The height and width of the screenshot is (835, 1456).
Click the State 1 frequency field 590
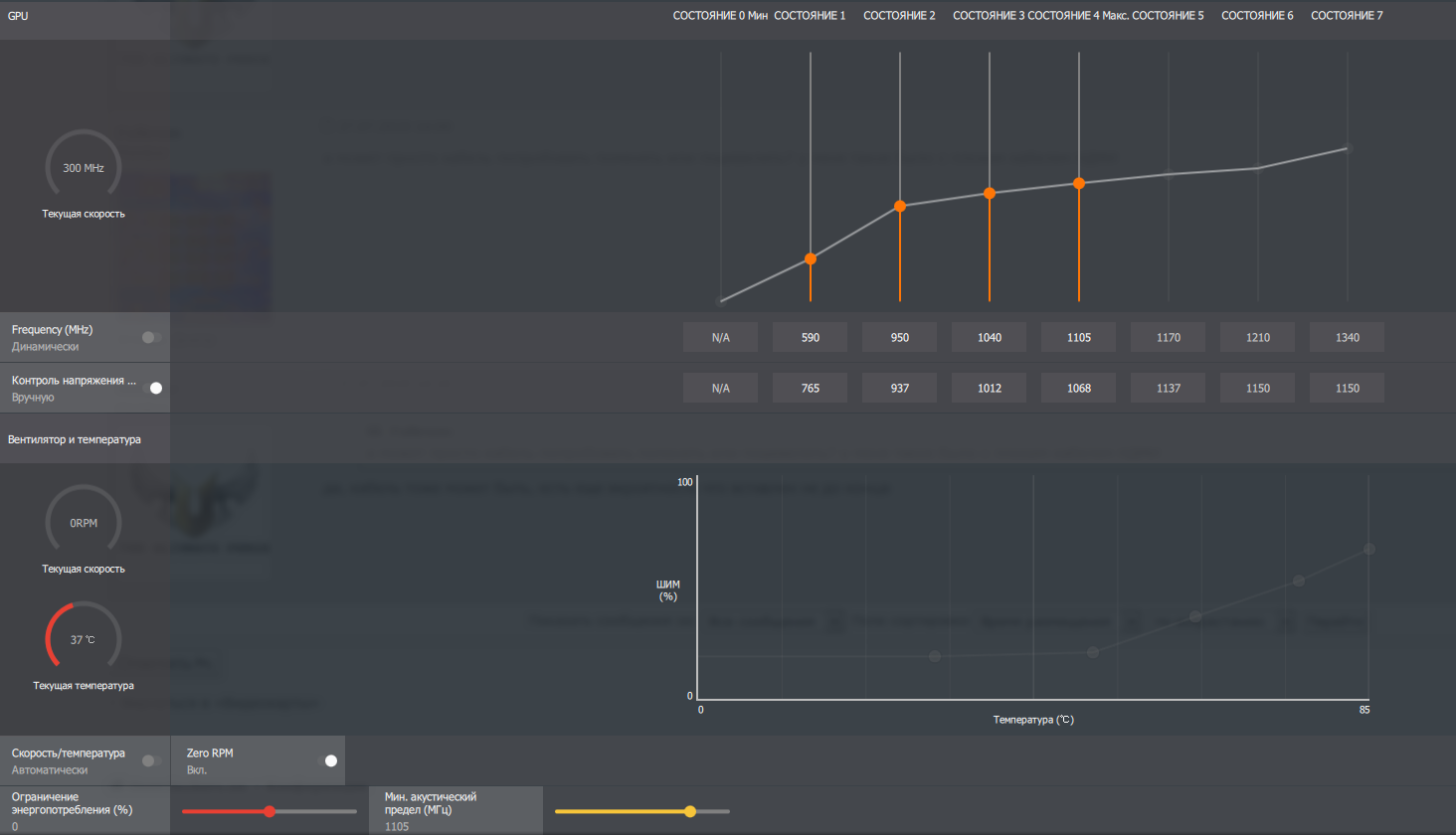(810, 338)
